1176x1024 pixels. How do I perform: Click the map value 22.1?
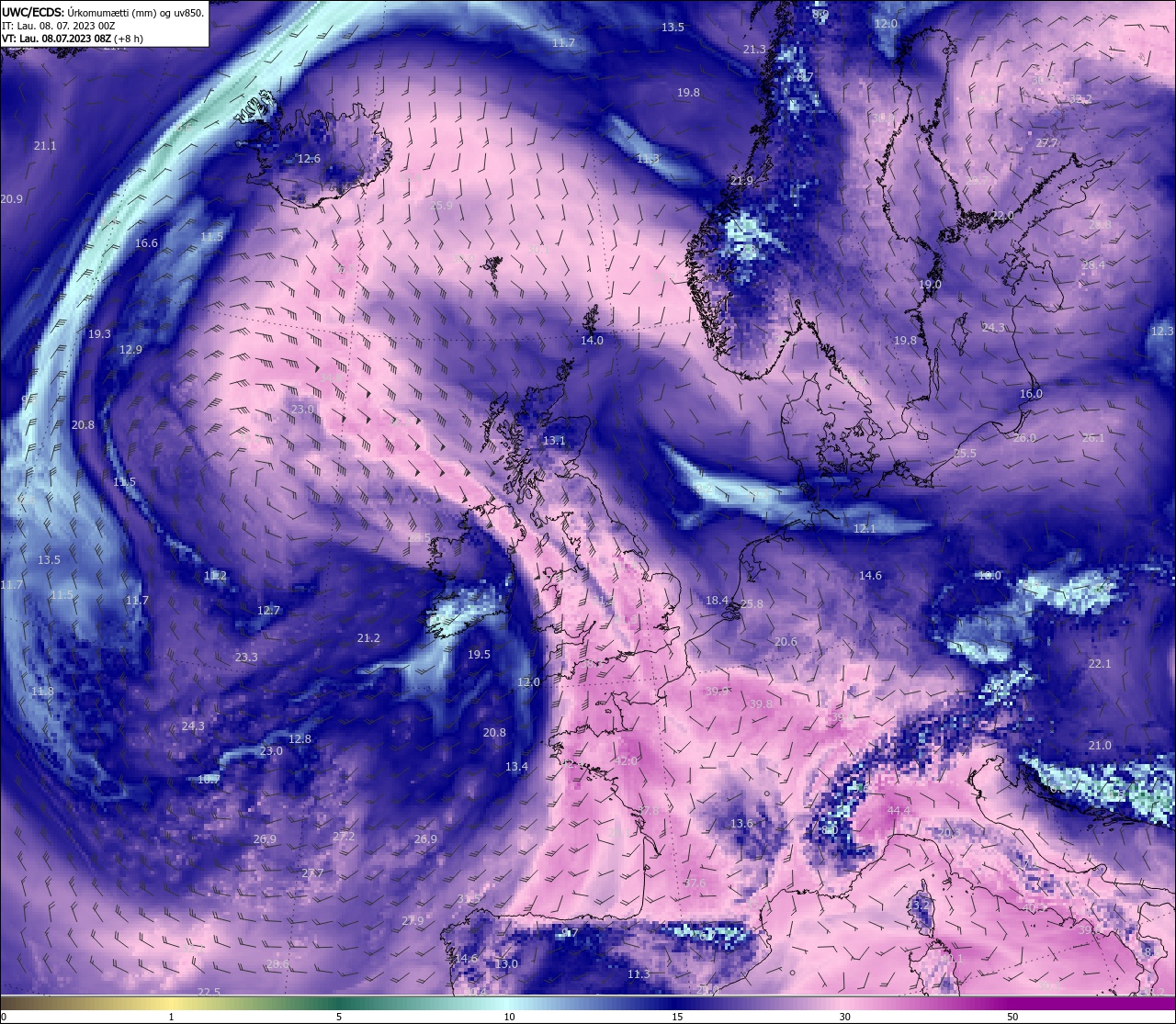[1100, 664]
